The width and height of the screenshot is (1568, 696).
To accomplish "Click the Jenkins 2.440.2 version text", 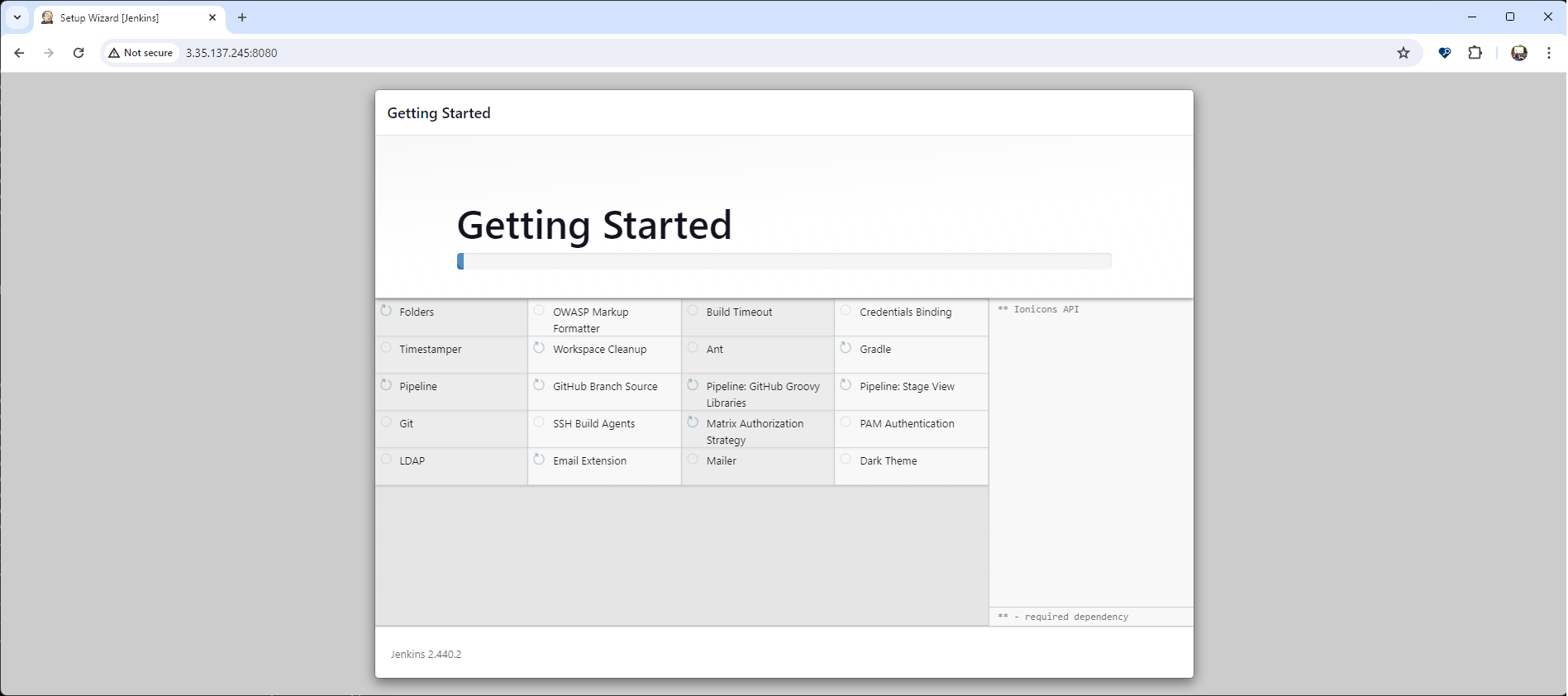I will click(426, 654).
